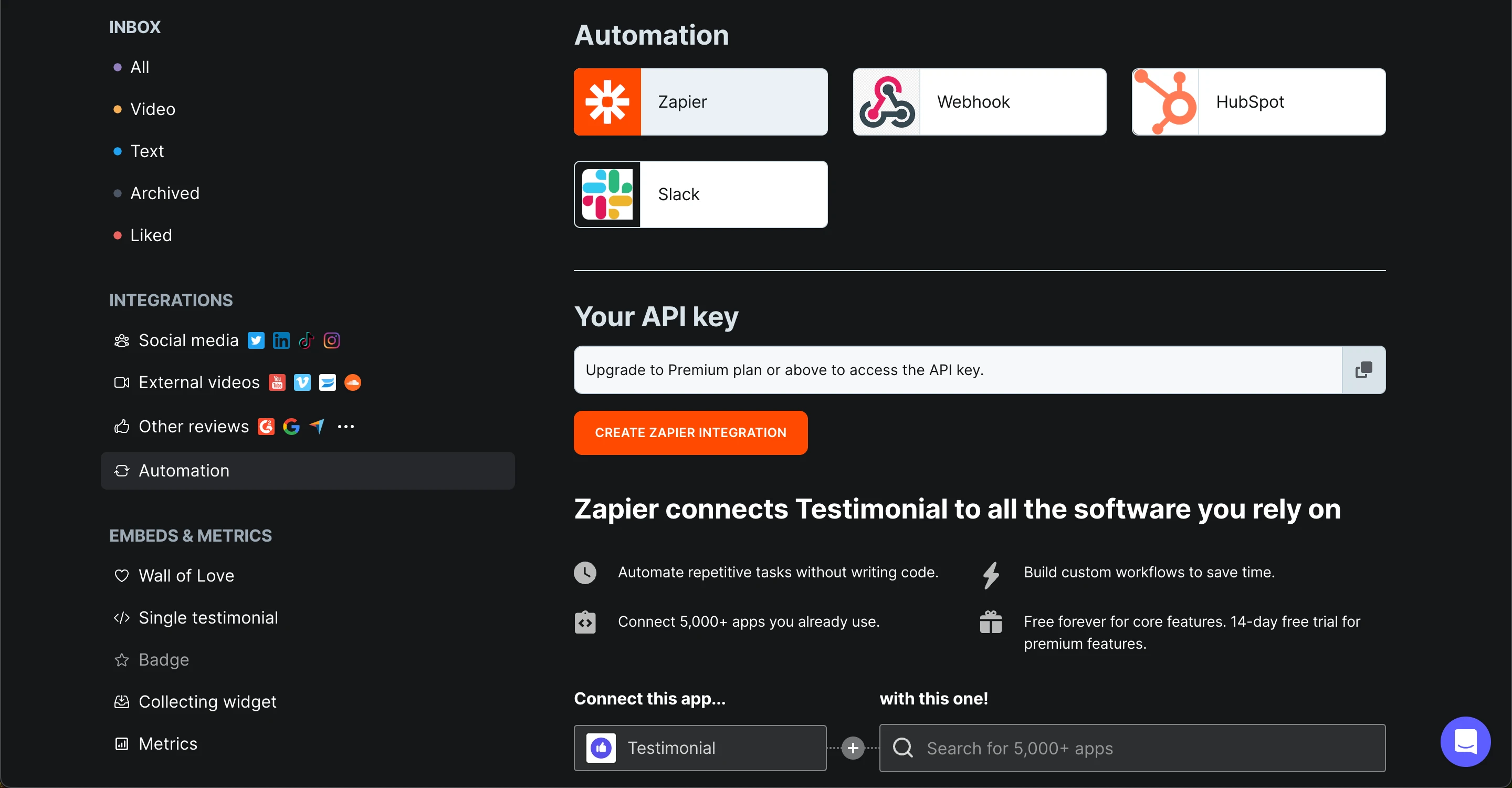Click the Search for 5,000+ apps field
This screenshot has height=788, width=1512.
point(1132,748)
